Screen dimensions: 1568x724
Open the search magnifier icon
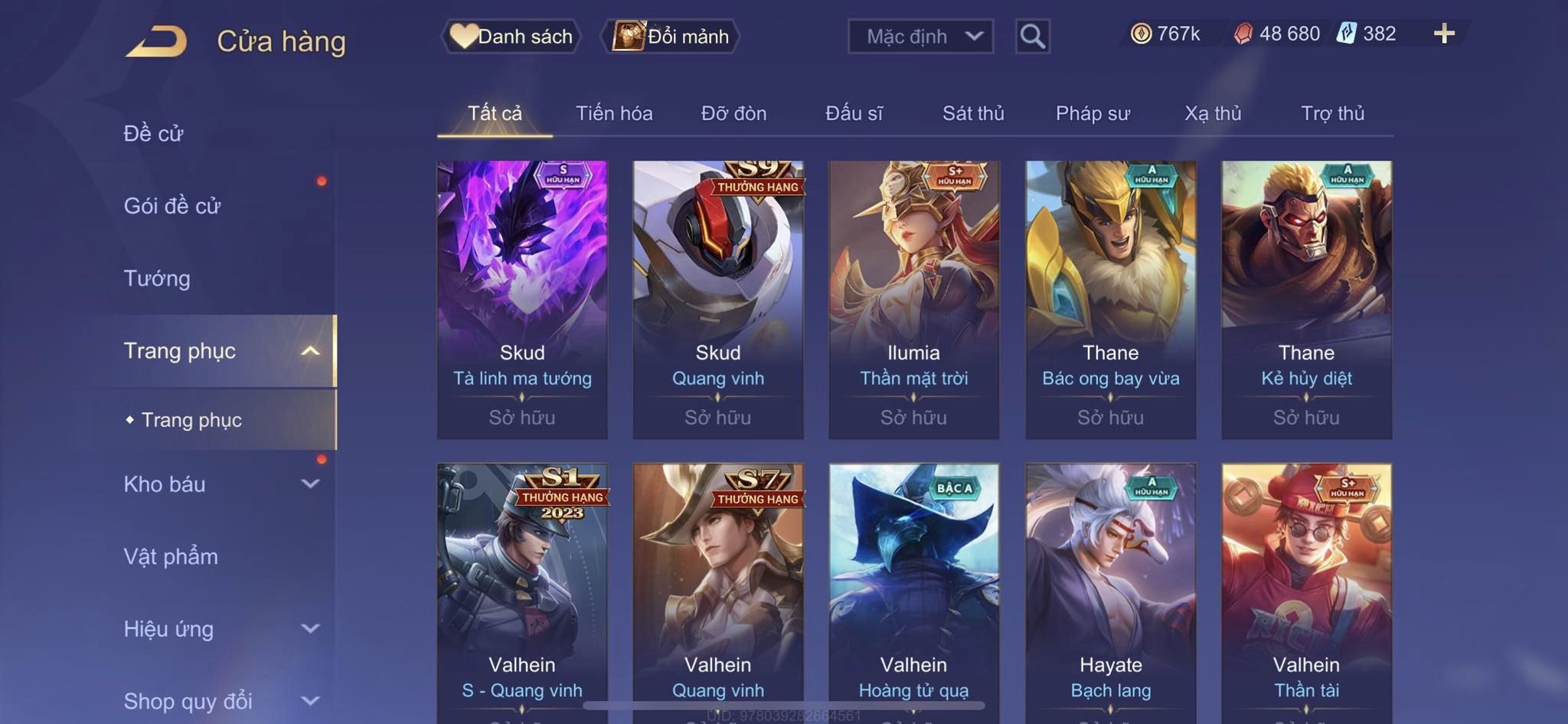click(1032, 36)
